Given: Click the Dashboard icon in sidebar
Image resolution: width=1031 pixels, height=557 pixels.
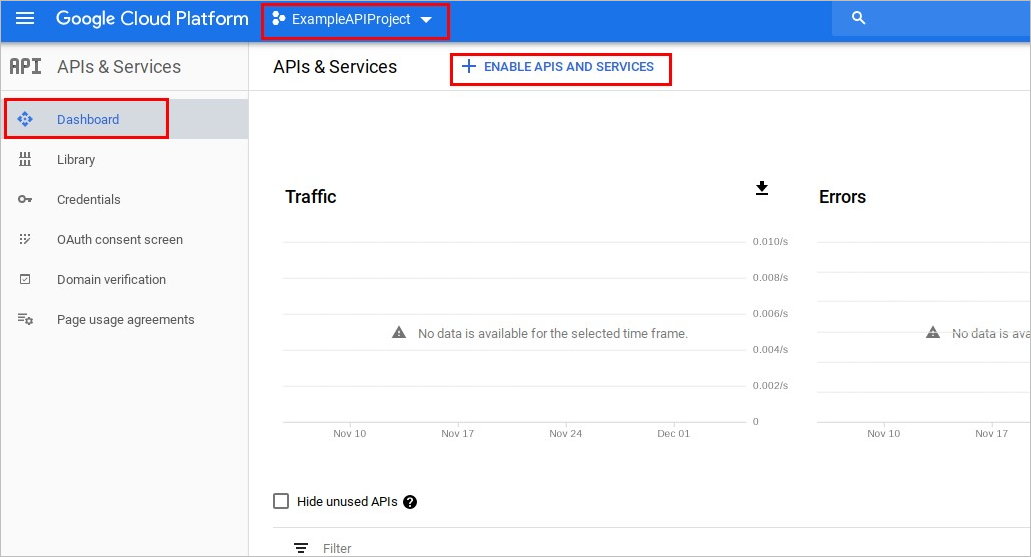Looking at the screenshot, I should [x=26, y=119].
